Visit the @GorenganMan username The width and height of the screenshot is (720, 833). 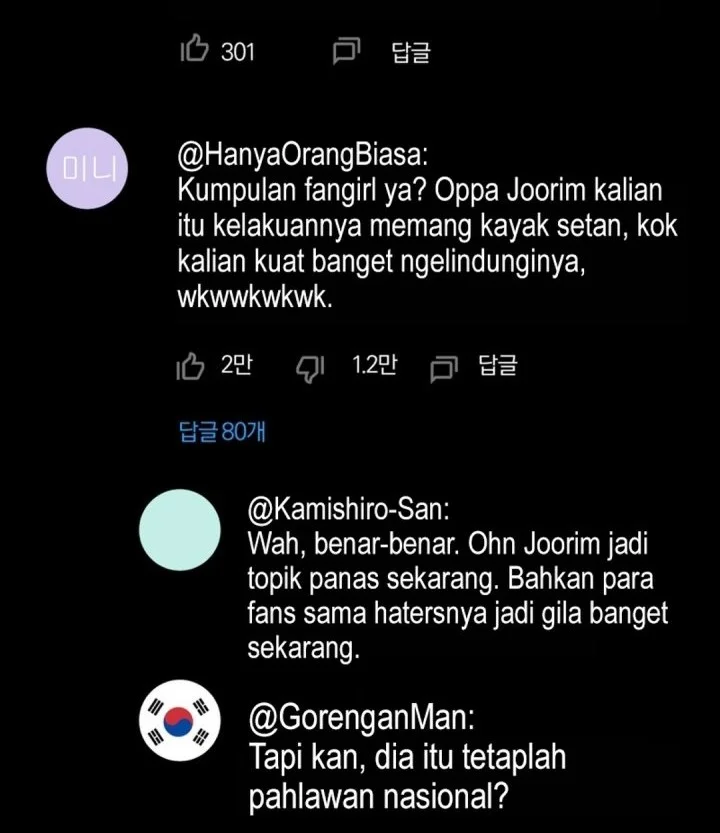[361, 717]
